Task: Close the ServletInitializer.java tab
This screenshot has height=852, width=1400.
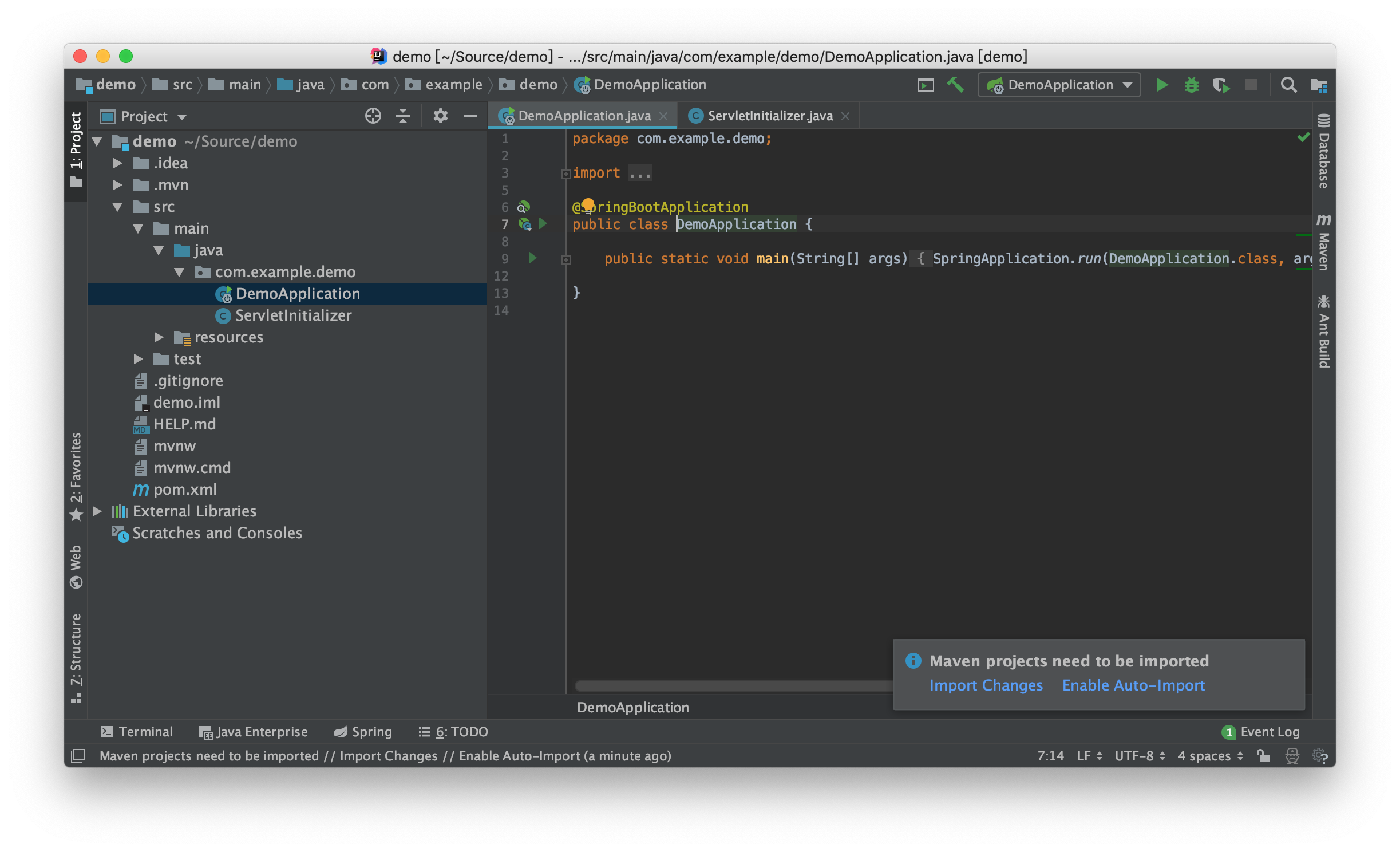Action: click(x=845, y=116)
